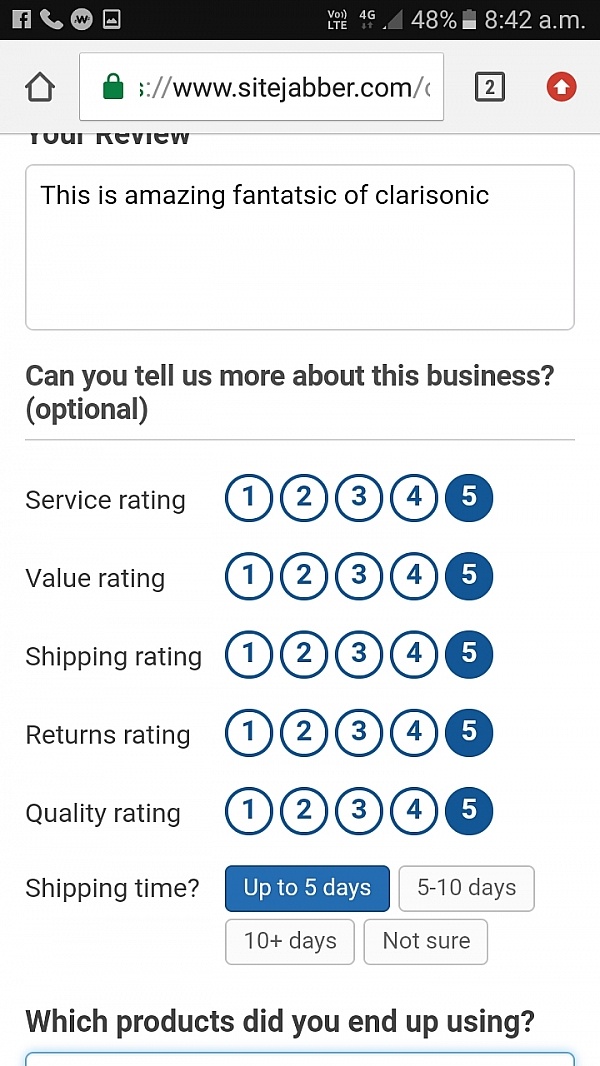Focus the sitejabber.com address bar
This screenshot has height=1066, width=600.
click(x=262, y=87)
